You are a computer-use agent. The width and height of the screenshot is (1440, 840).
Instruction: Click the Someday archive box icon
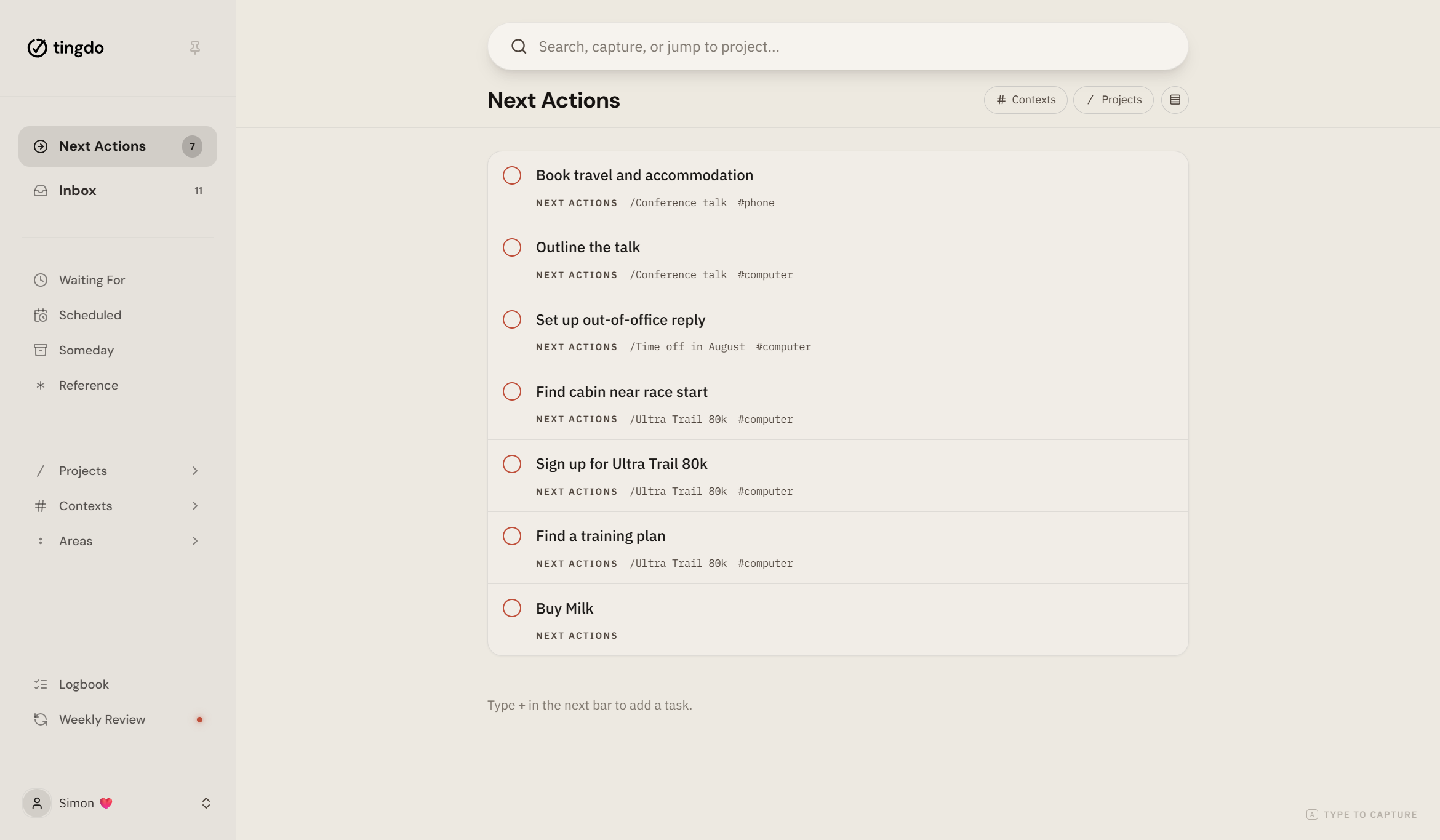pos(41,350)
